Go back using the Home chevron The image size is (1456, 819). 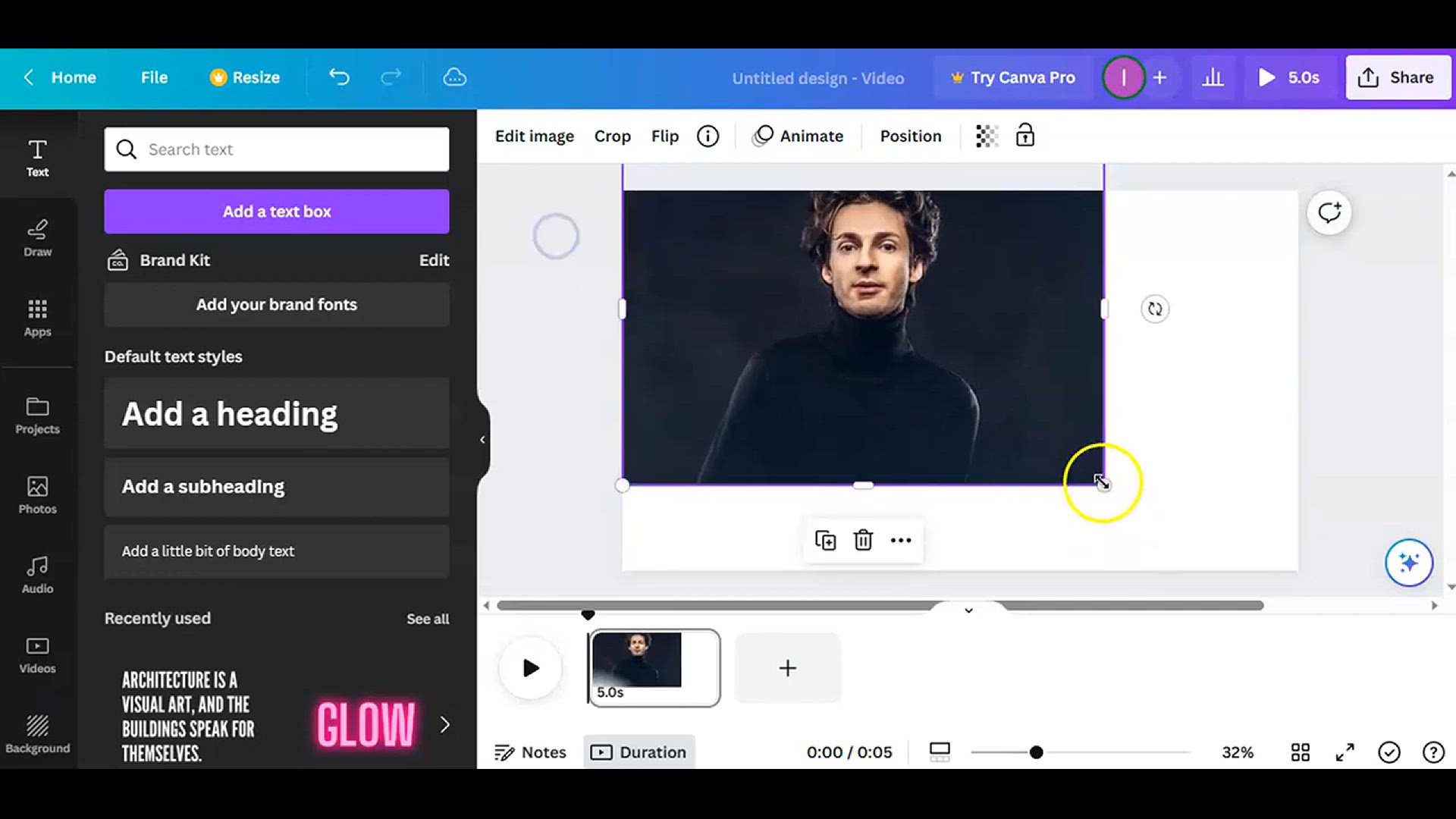(29, 77)
